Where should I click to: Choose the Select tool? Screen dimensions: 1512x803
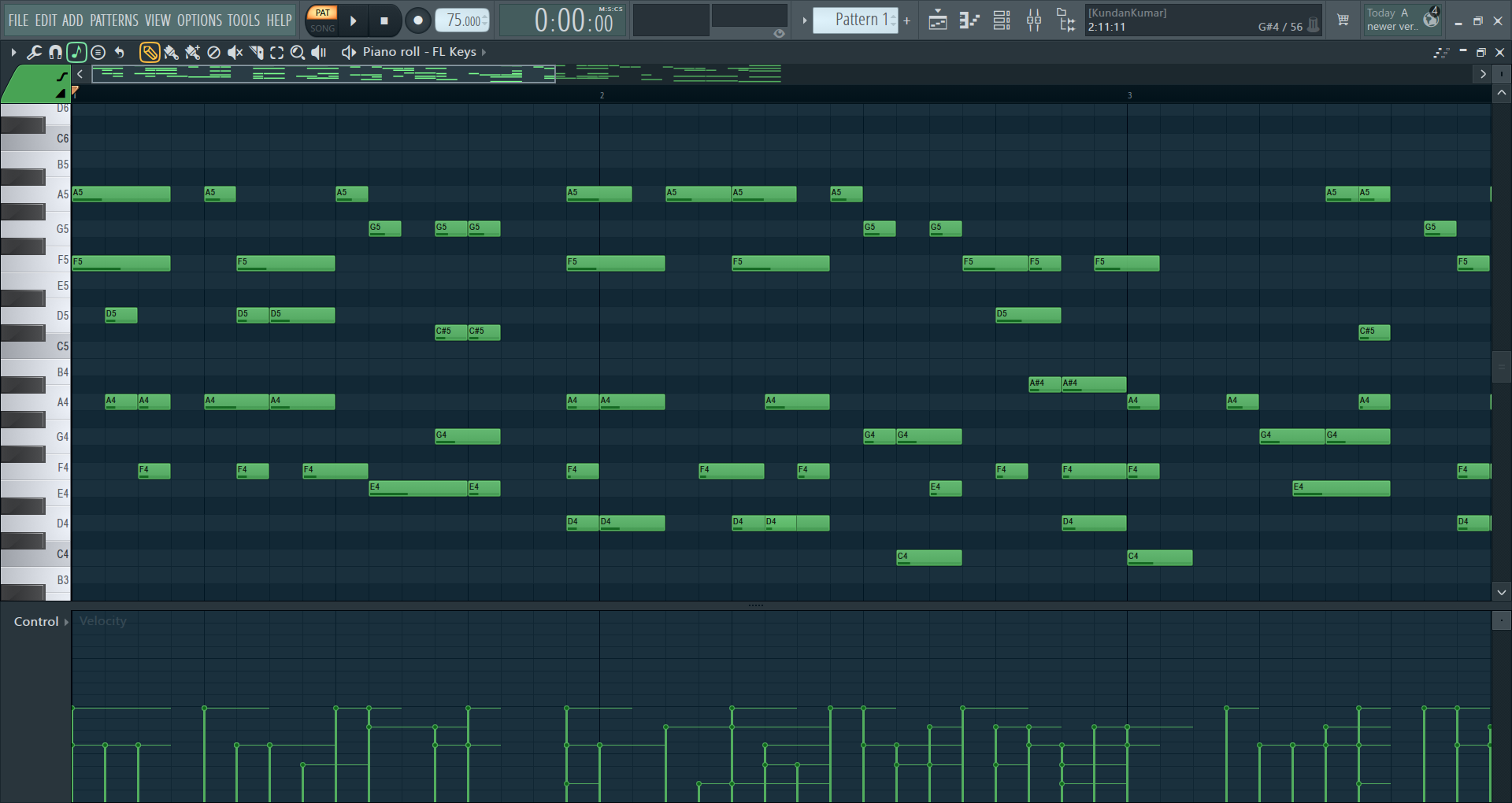tap(276, 52)
